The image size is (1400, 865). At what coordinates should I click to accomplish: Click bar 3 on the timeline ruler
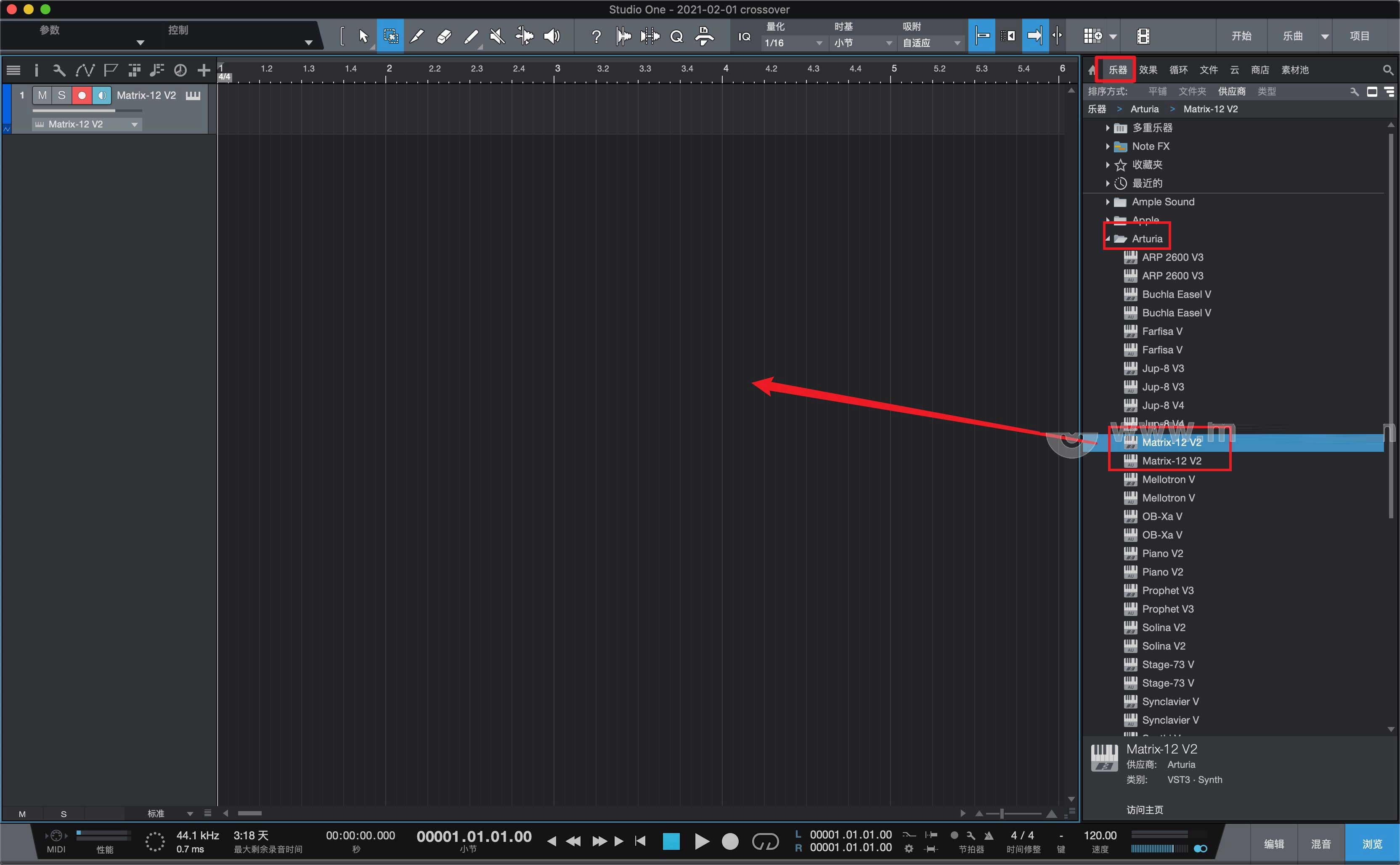point(557,69)
